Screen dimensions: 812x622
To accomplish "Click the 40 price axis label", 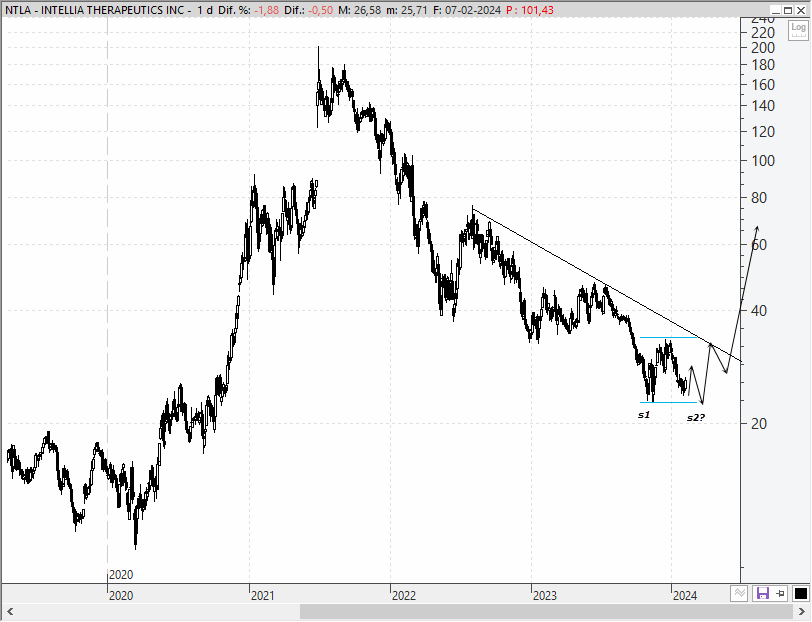I will click(759, 311).
